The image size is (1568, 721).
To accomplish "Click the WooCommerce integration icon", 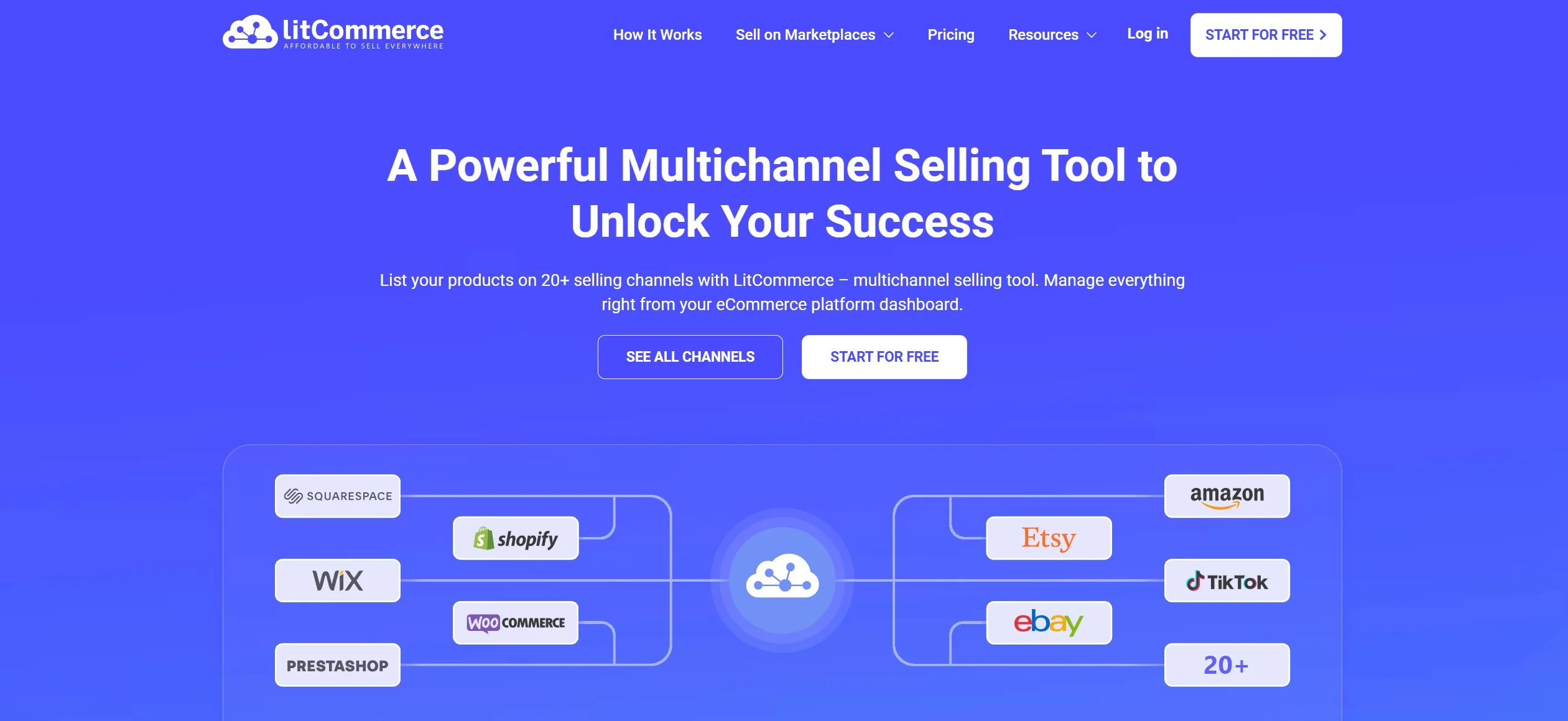I will (516, 622).
